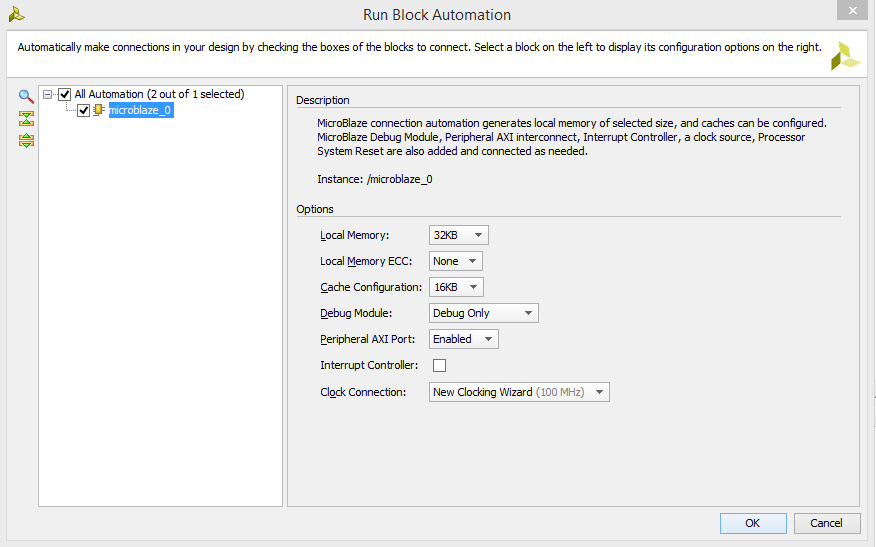Click the collapse all tree icon
This screenshot has width=876, height=547.
26,118
